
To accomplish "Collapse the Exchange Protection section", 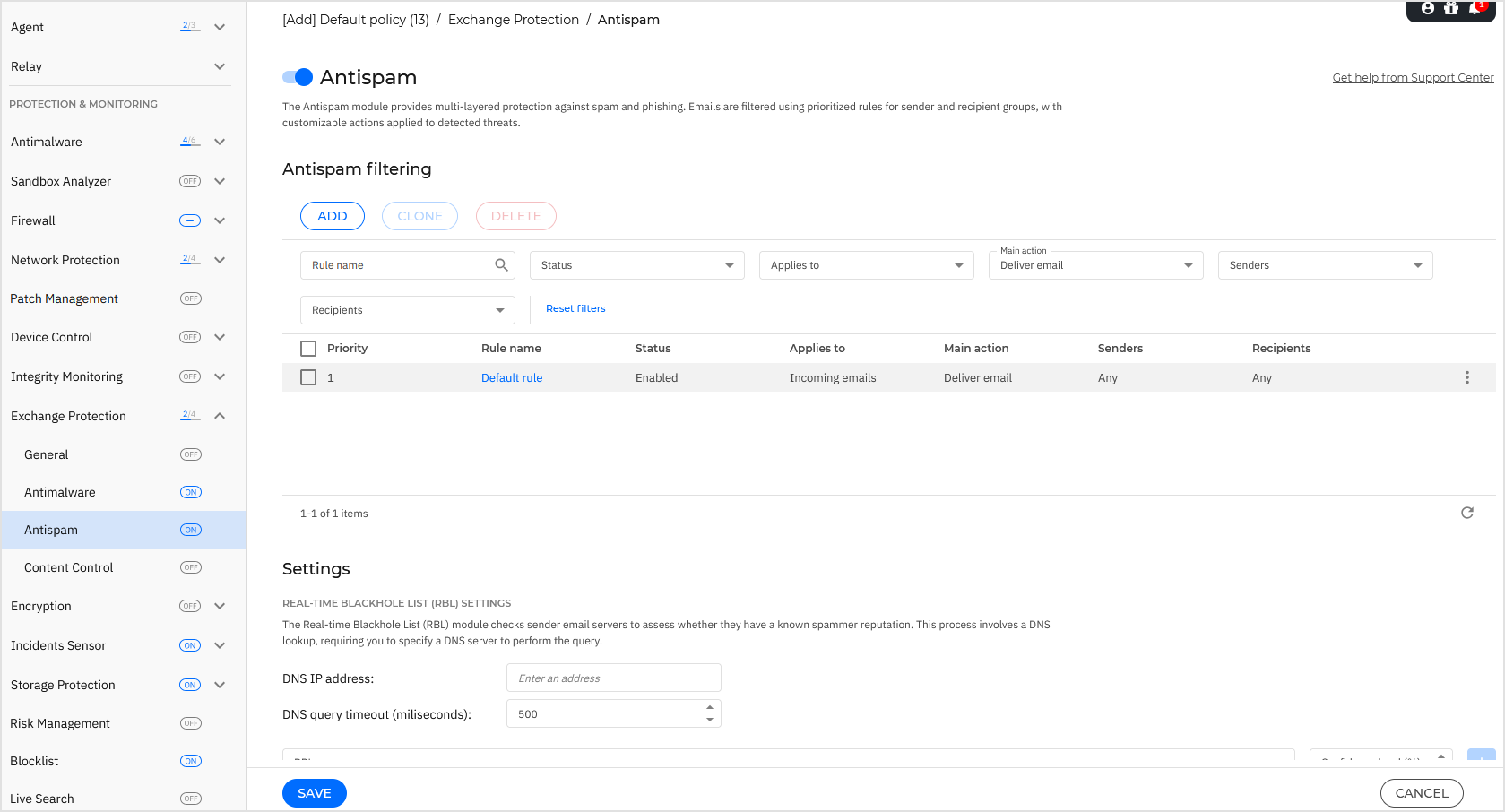I will click(x=220, y=416).
